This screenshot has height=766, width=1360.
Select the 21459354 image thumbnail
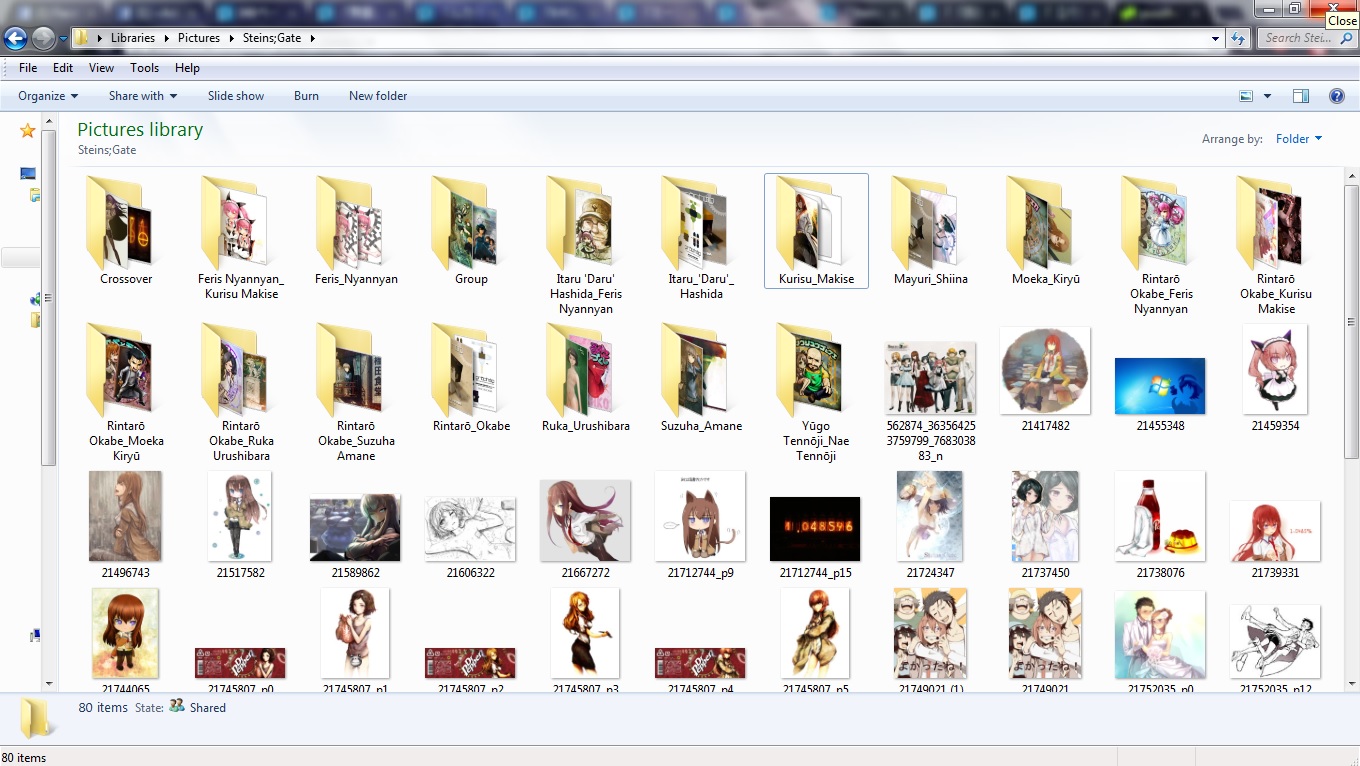click(1275, 369)
